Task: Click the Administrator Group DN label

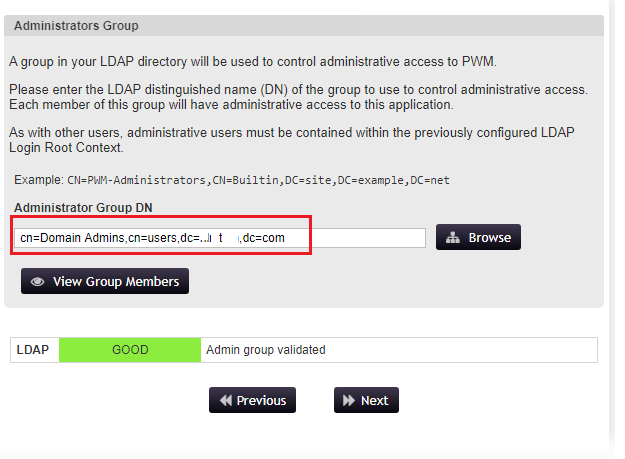Action: tap(83, 208)
